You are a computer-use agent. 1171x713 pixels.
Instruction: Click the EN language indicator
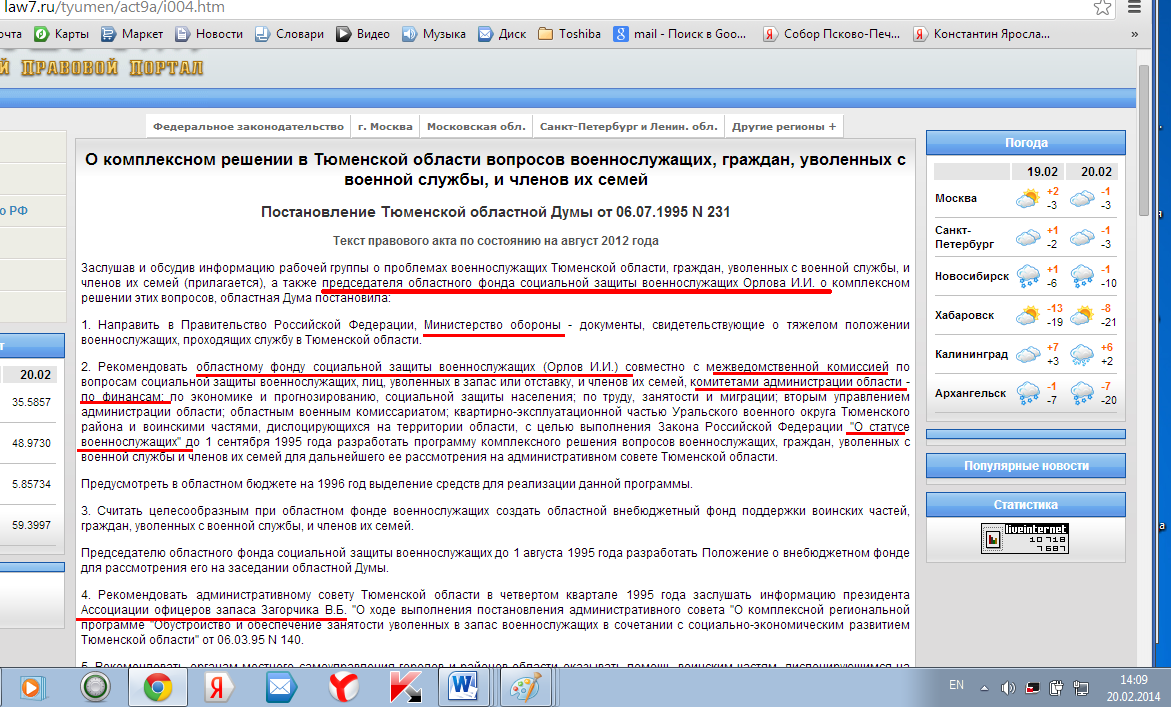pos(956,685)
